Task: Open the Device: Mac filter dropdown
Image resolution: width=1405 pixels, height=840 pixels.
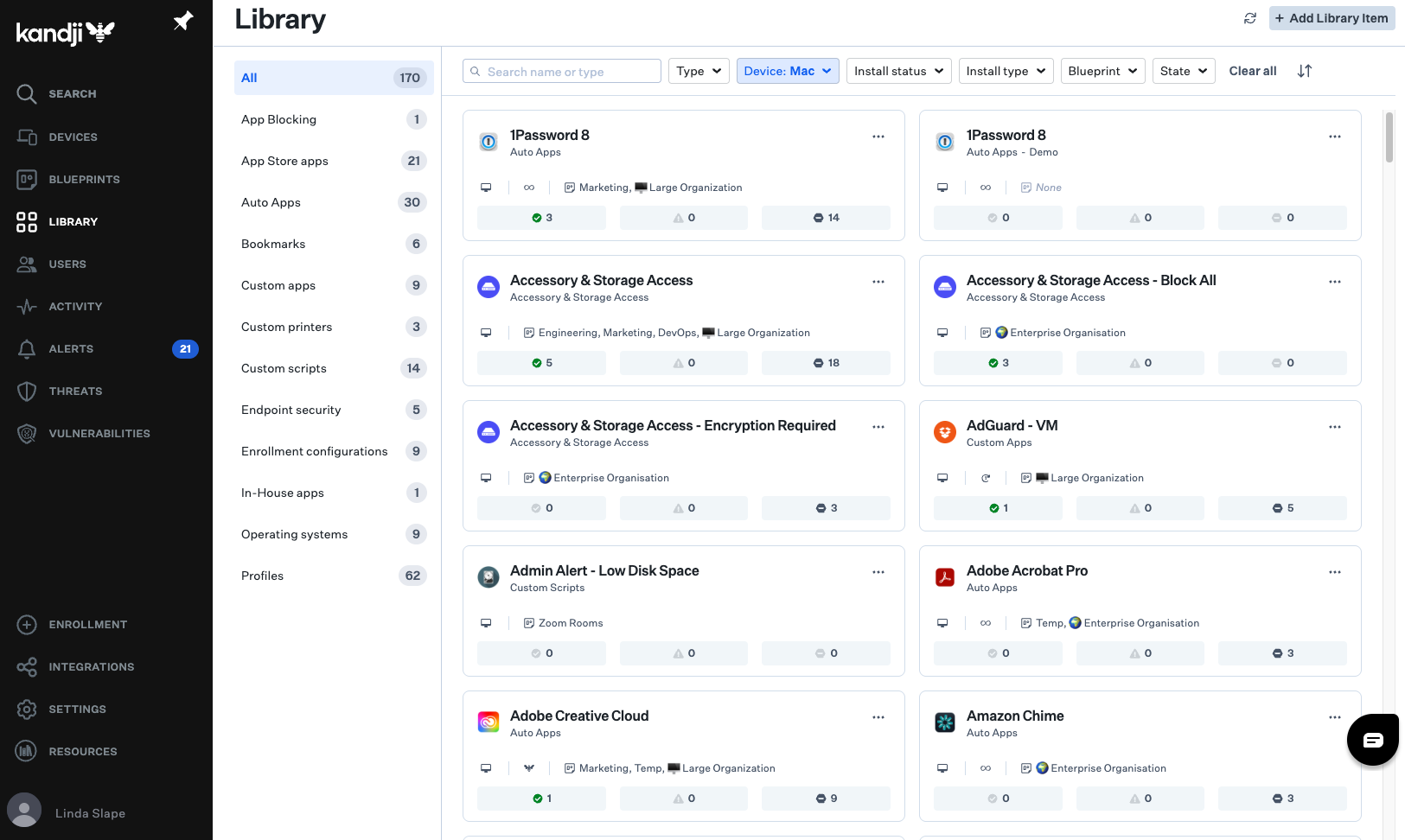Action: click(788, 71)
